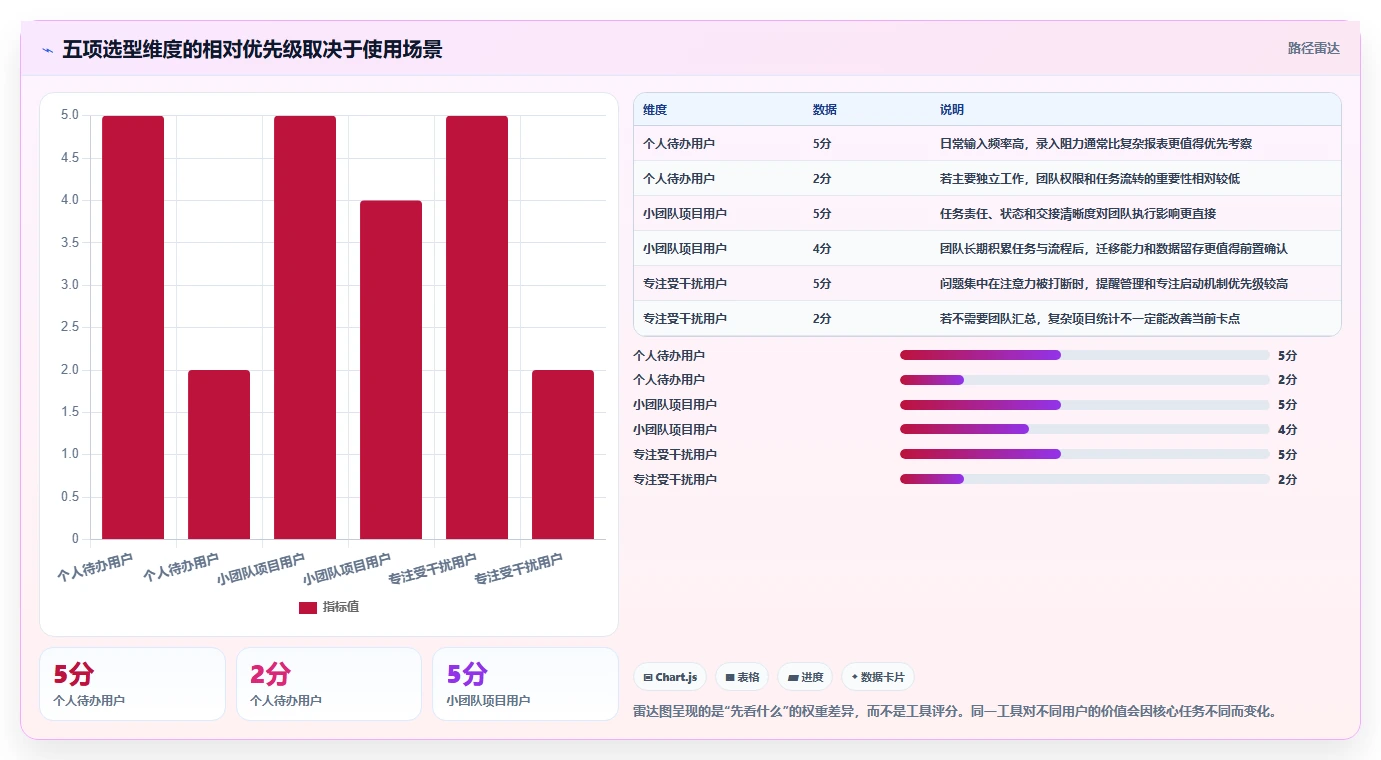1381x760 pixels.
Task: Click 个人待办用户 in the 若主要独立工作 table row
Action: pos(679,179)
